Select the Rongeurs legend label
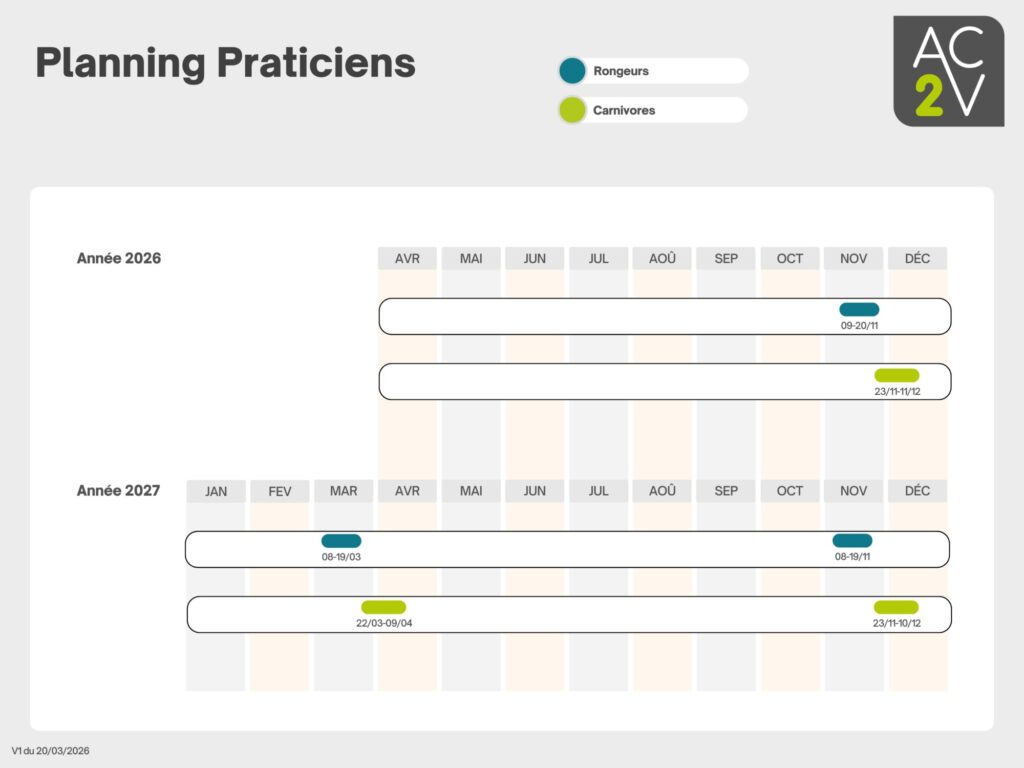 click(621, 71)
